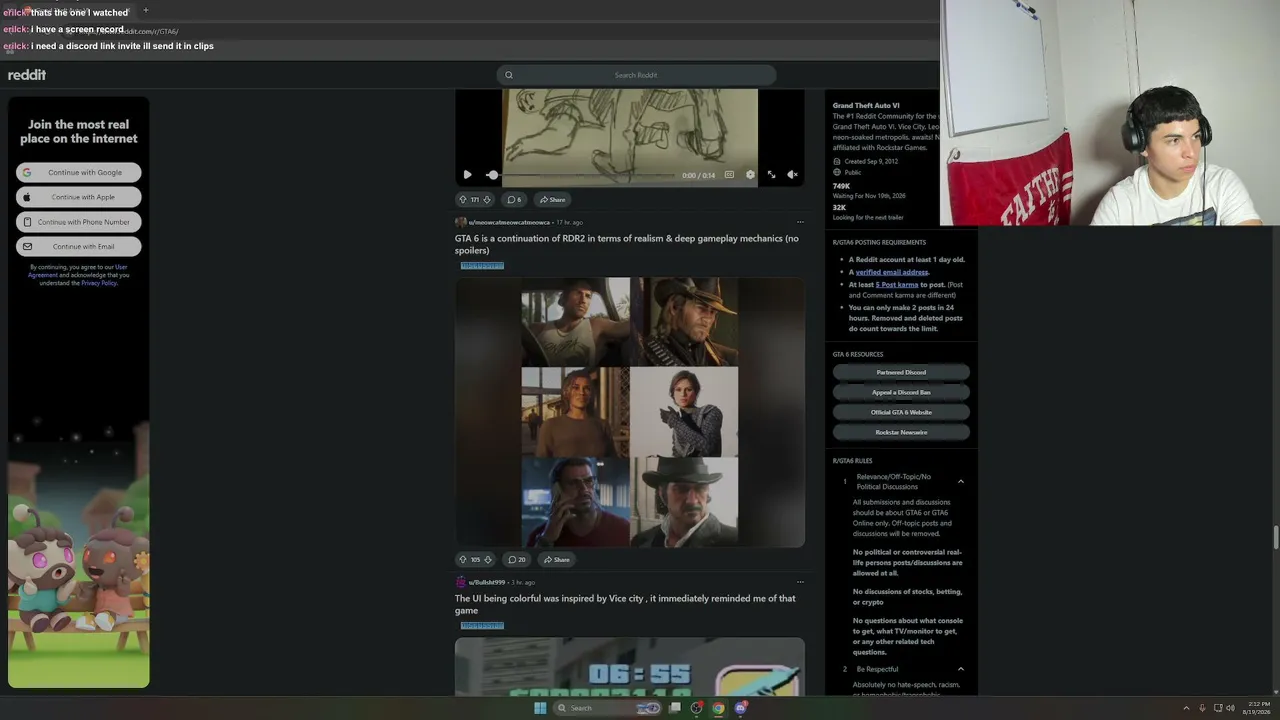Viewport: 1280px width, 720px height.
Task: Upvote the post with 171 votes
Action: click(x=462, y=199)
